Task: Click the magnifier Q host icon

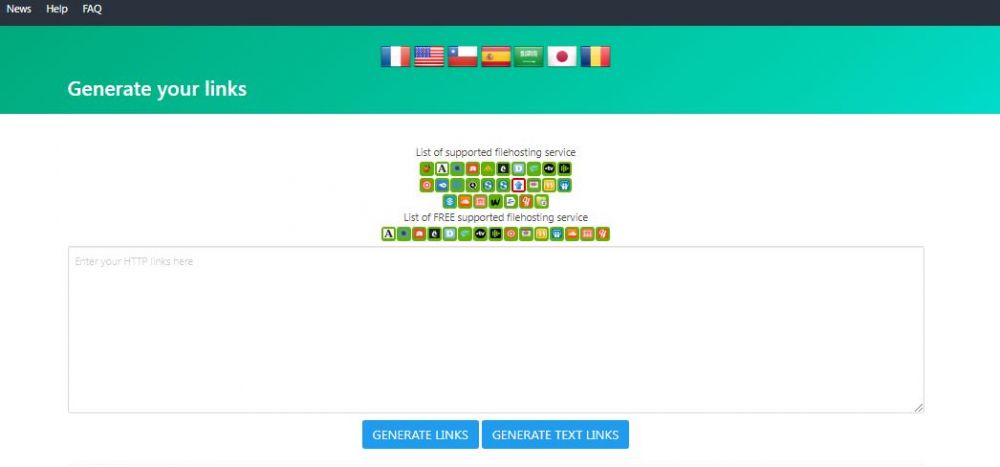Action: click(x=473, y=185)
